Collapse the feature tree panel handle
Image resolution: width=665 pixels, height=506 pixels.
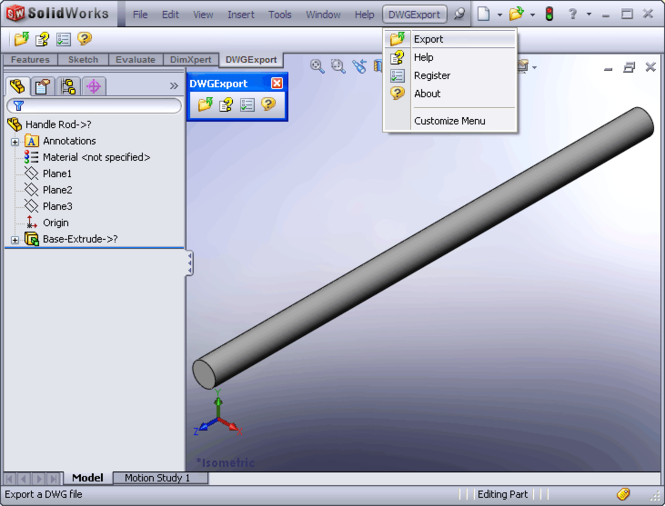[190, 263]
